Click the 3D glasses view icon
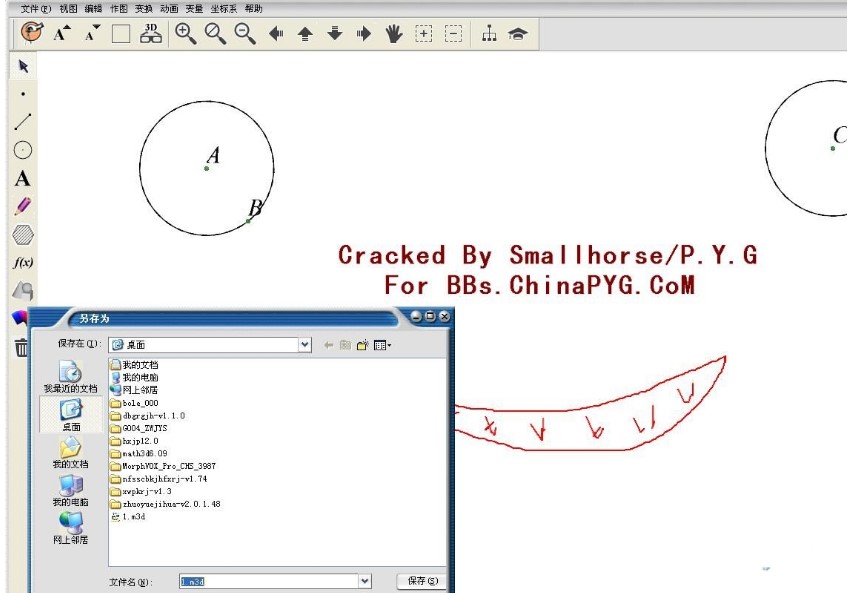Viewport: 848px width, 593px height. point(151,33)
